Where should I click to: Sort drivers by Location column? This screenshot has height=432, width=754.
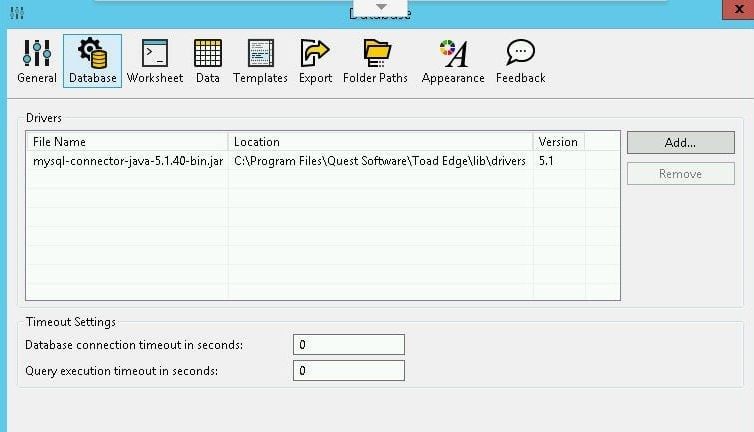click(380, 141)
